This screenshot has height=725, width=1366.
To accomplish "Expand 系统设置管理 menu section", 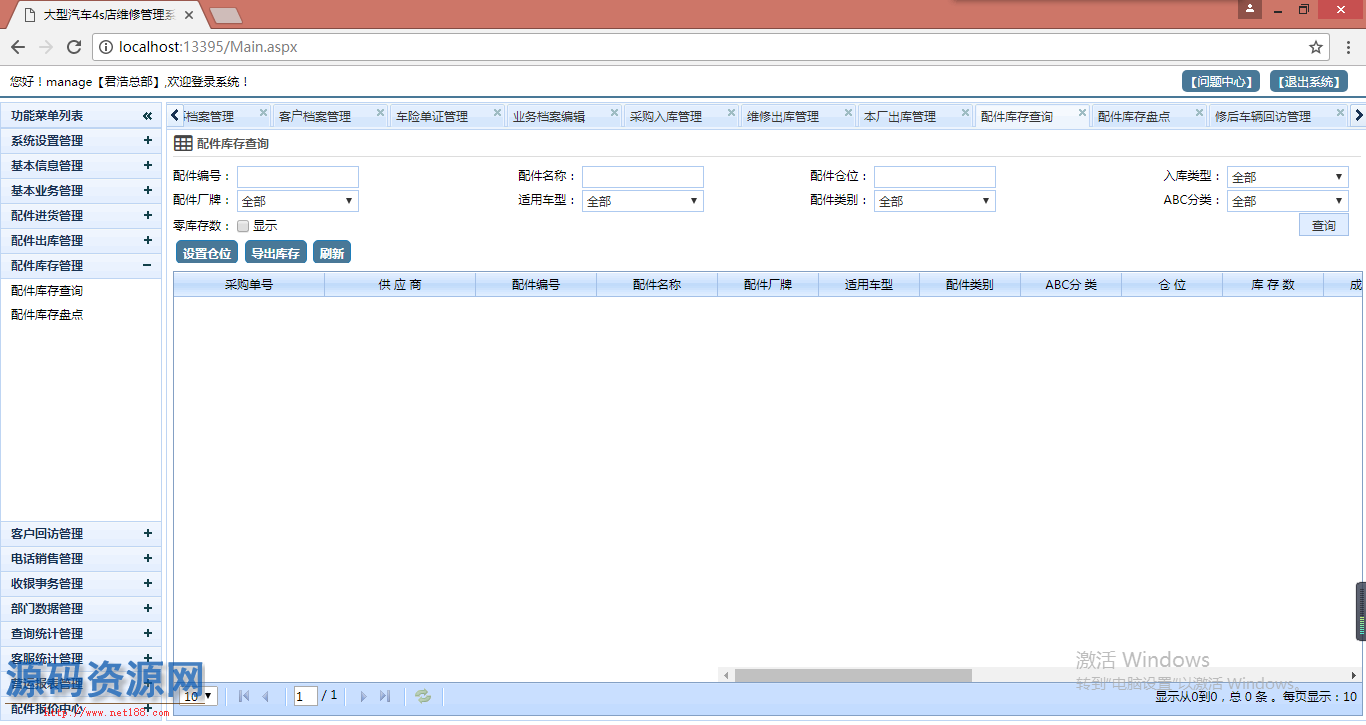I will coord(148,141).
